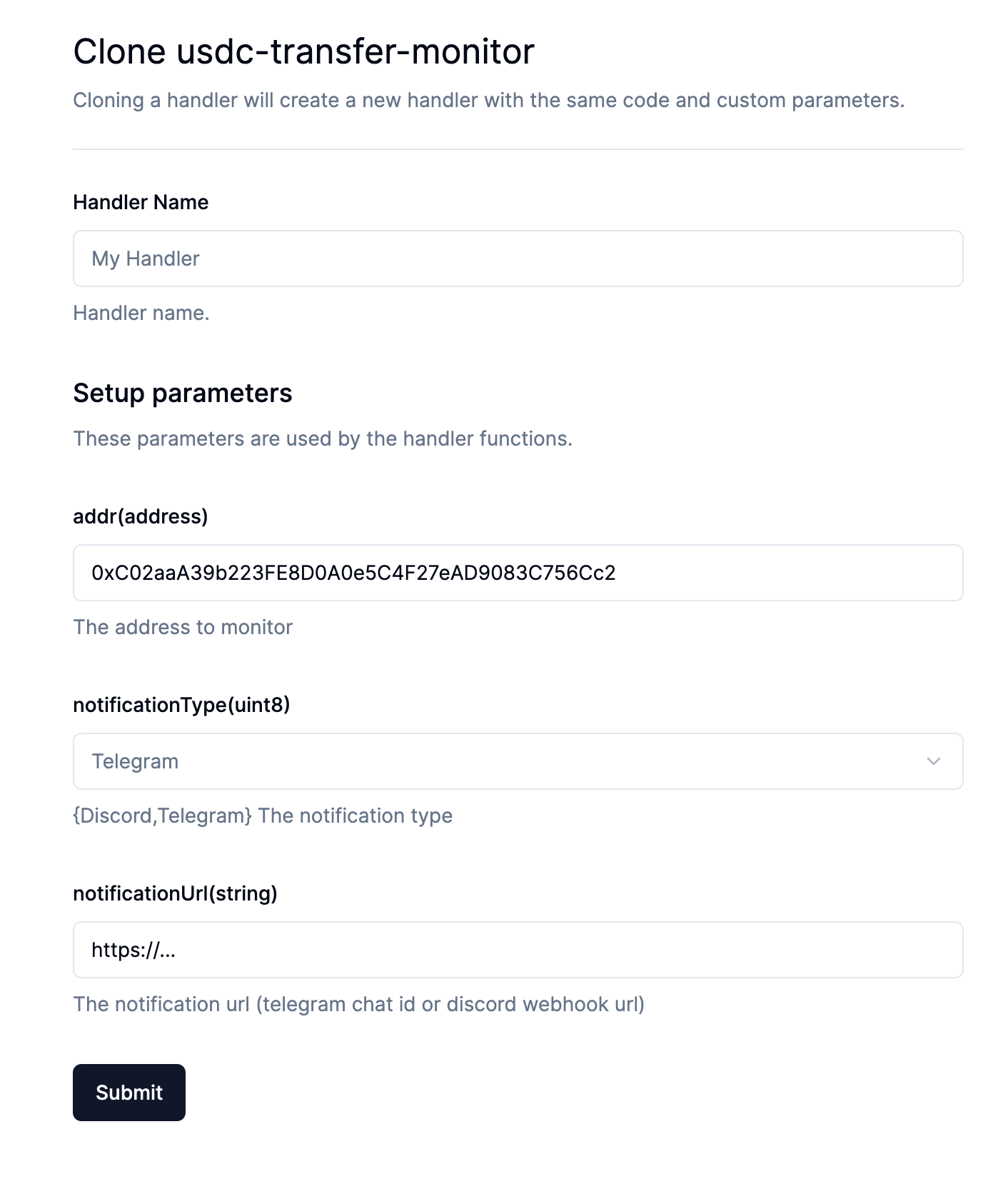This screenshot has width=998, height=1204.
Task: Click the horizontal divider under the description
Action: 518,149
